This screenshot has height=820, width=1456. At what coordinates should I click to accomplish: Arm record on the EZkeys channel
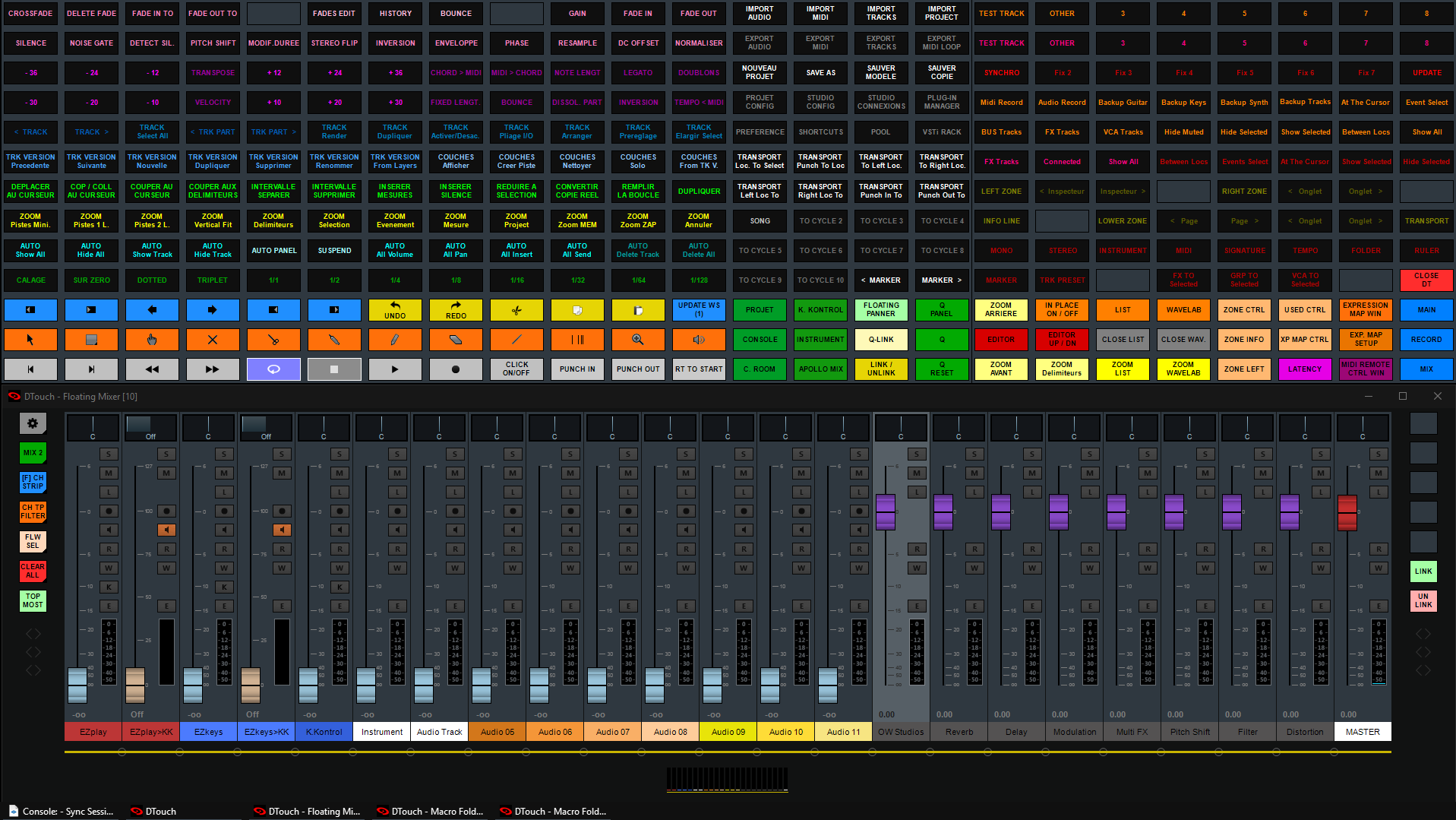pyautogui.click(x=224, y=511)
